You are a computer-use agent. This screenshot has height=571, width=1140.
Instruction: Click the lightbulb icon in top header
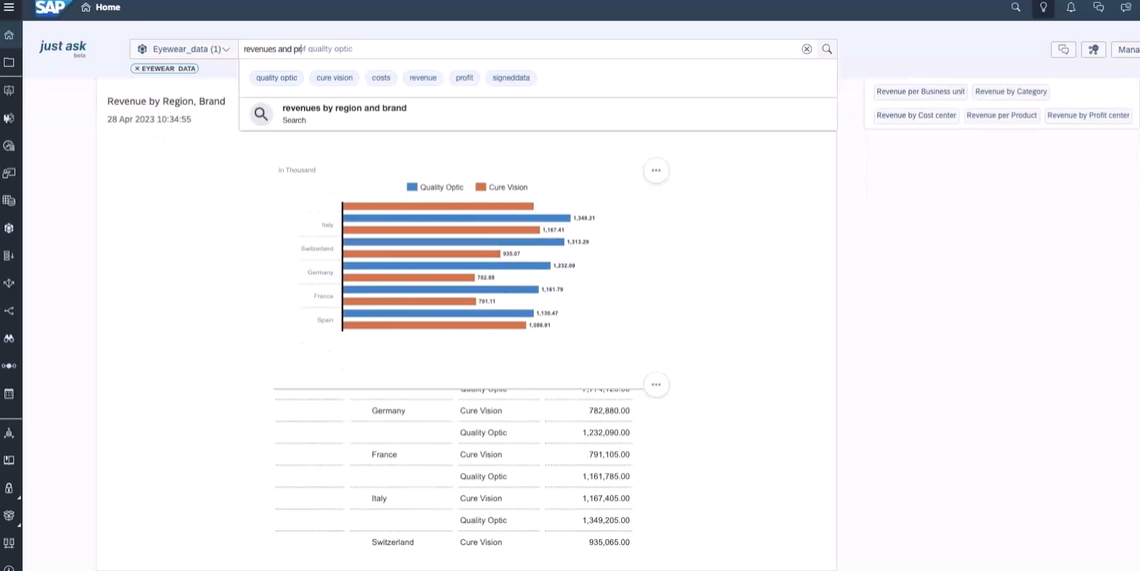click(x=1043, y=7)
